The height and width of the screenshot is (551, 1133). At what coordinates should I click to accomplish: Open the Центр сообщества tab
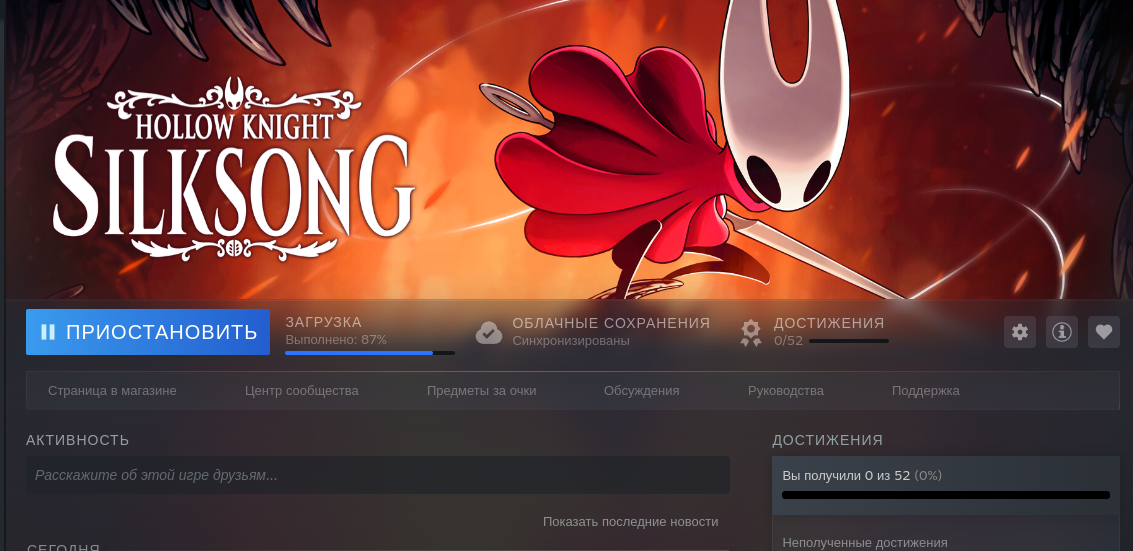(x=301, y=391)
